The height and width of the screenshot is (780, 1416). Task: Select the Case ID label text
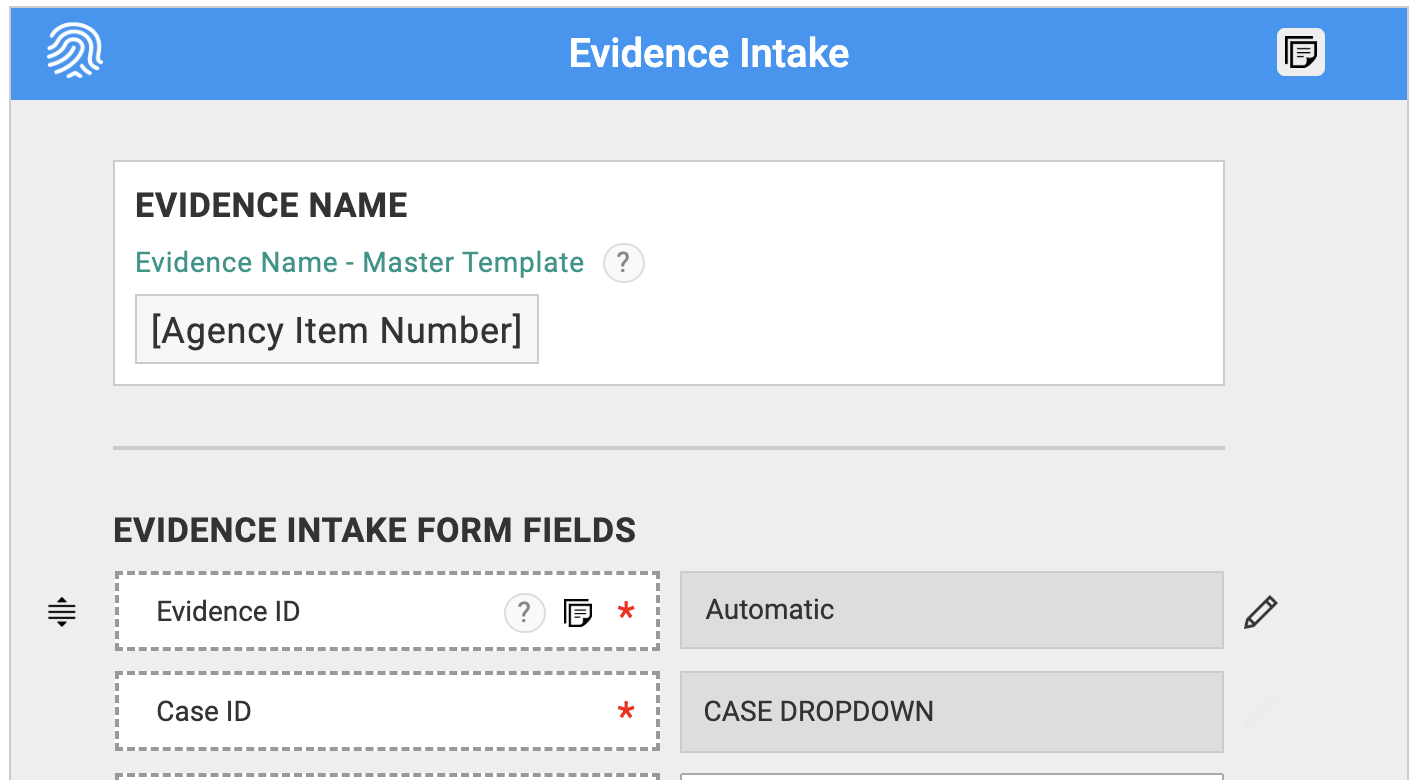click(x=204, y=712)
